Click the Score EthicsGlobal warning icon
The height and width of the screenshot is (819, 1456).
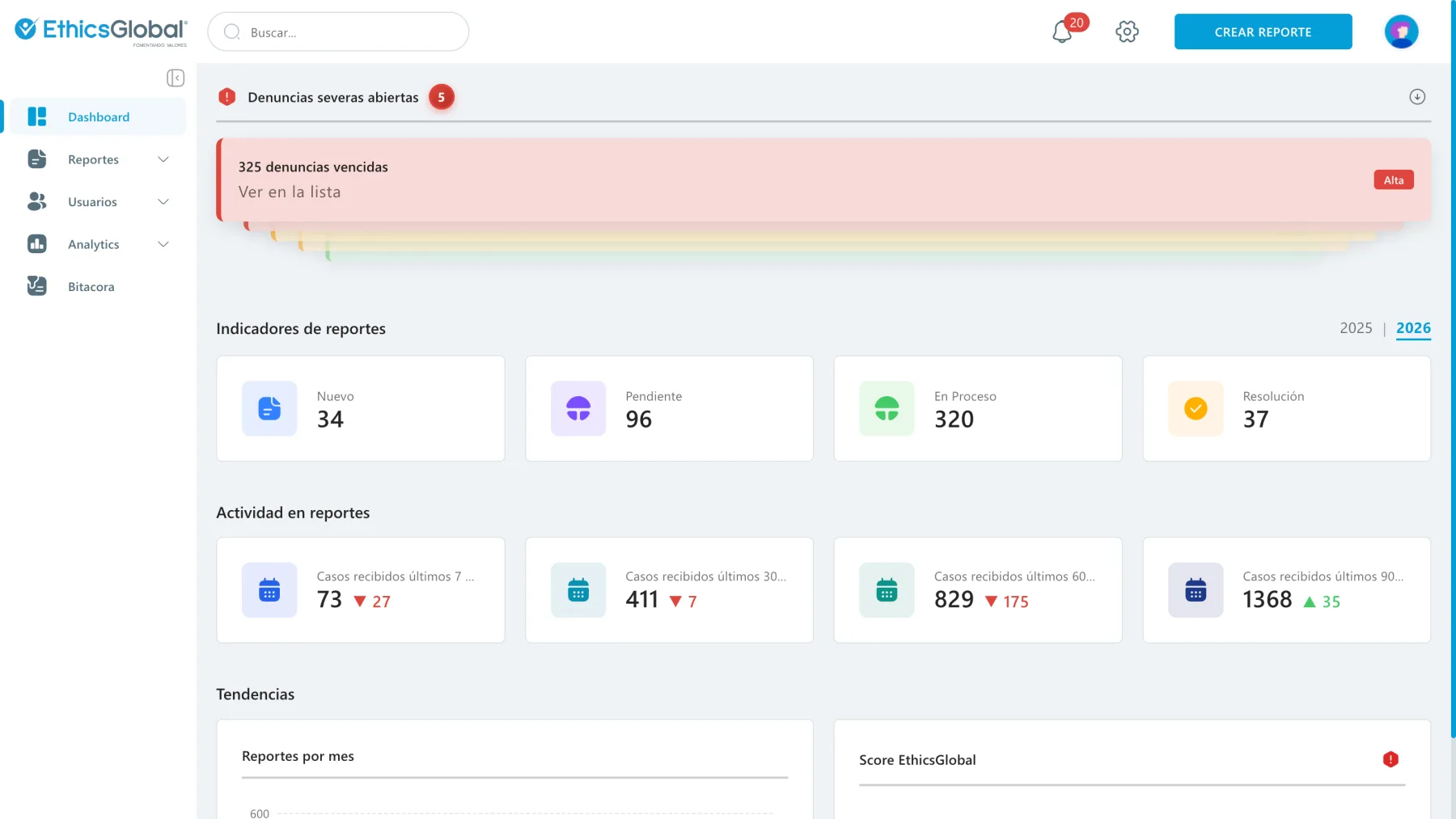click(1390, 759)
